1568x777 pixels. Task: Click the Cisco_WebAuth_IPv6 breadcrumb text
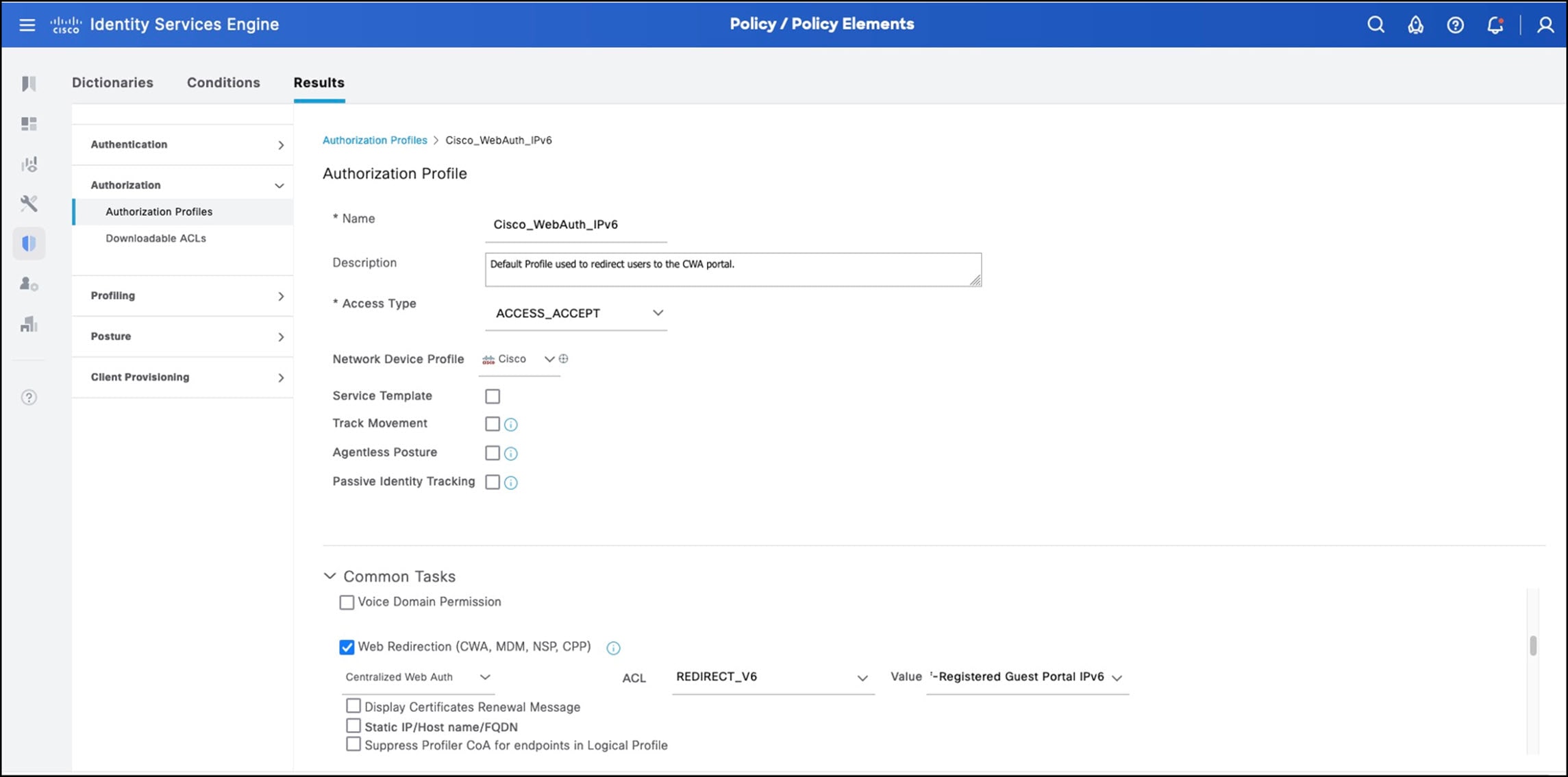tap(499, 140)
